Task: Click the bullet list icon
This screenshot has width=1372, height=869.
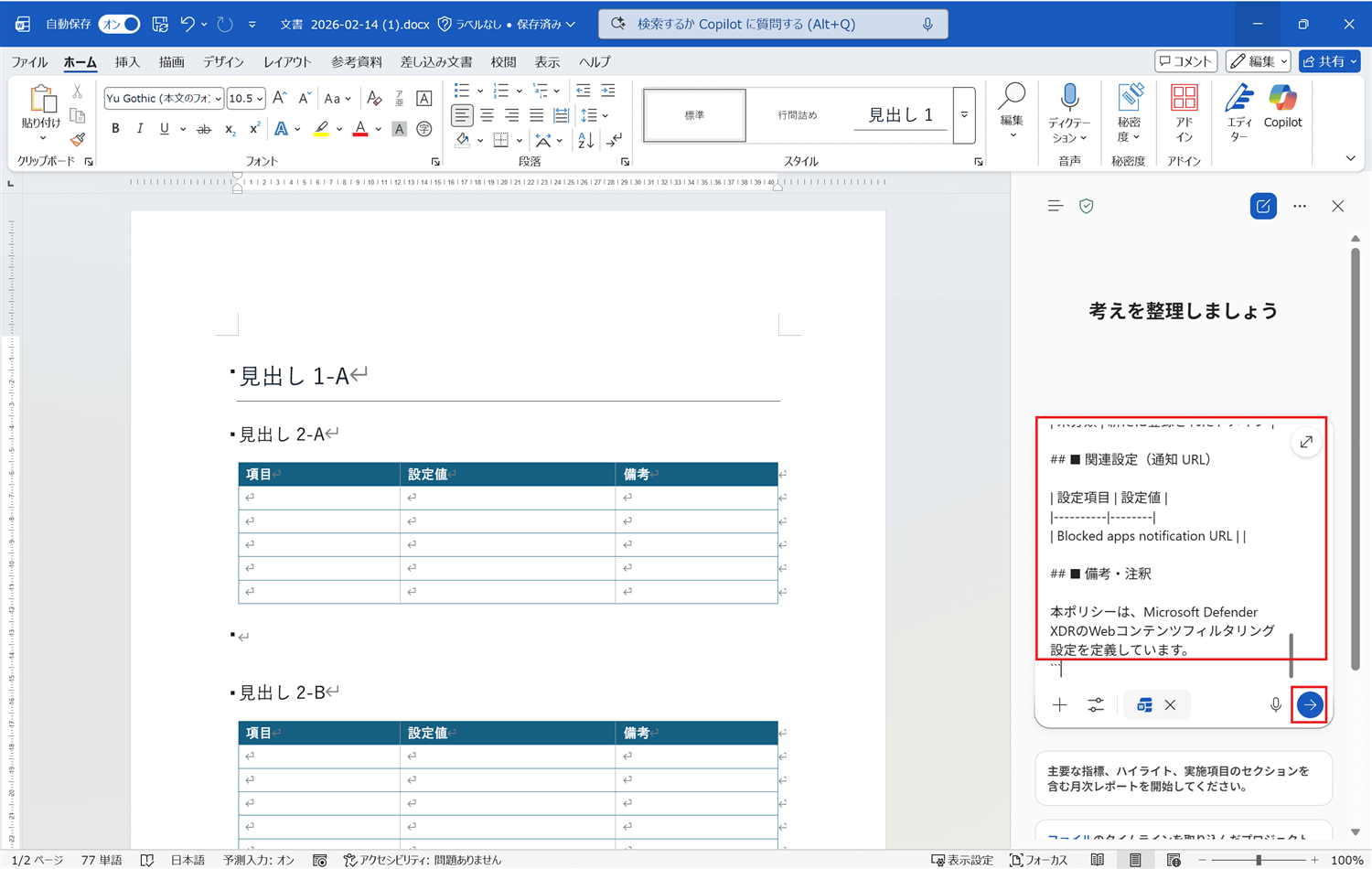Action: click(x=462, y=91)
